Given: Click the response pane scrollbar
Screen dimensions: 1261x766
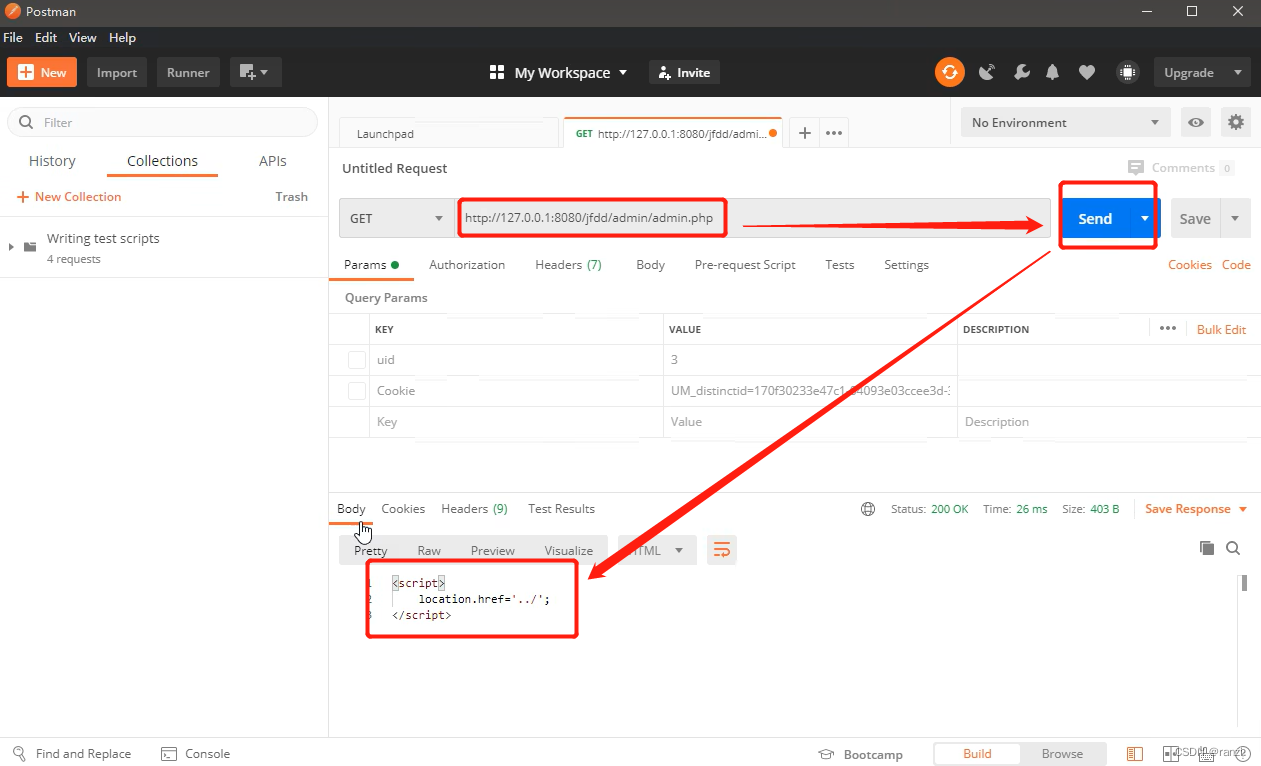Looking at the screenshot, I should click(1244, 583).
